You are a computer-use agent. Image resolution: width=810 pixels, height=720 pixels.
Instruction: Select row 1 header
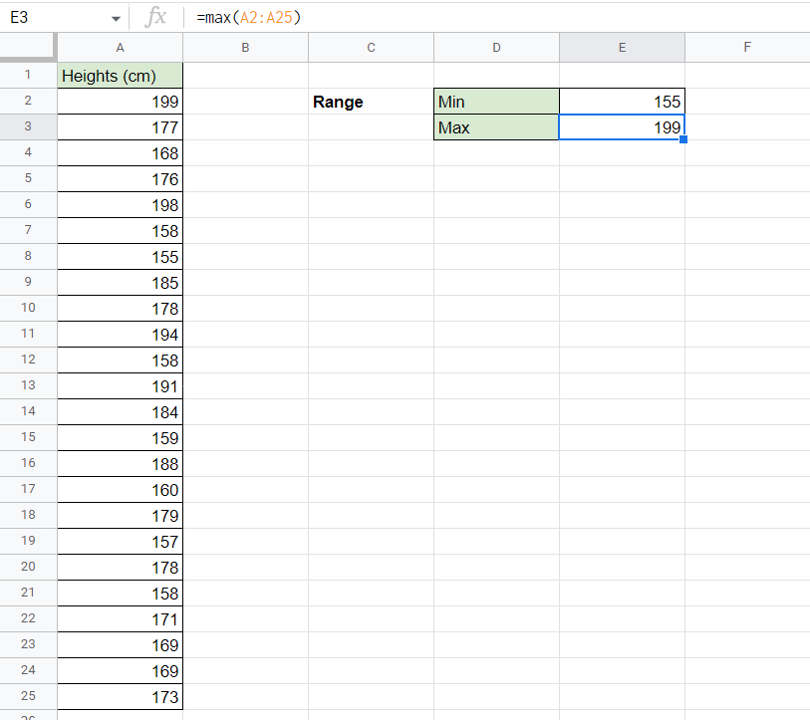click(x=28, y=75)
